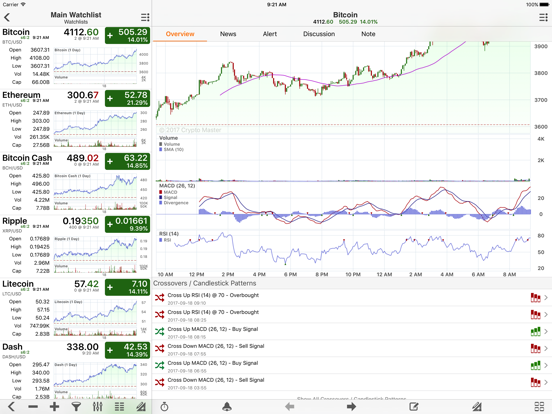Expand the 09:10 RSI Overbought row chevron
This screenshot has height=414, width=552.
click(x=546, y=298)
